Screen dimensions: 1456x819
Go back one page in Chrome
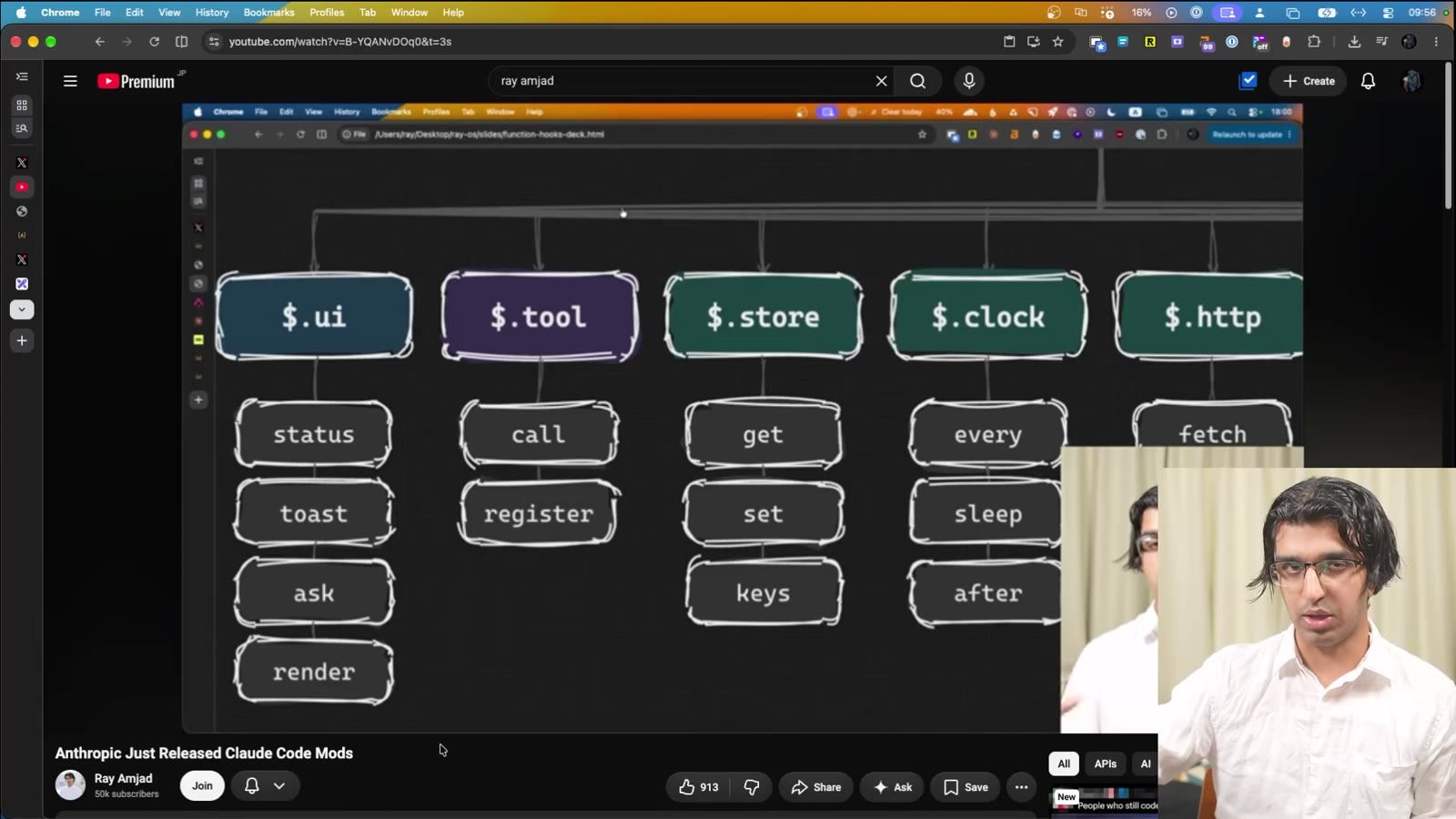pyautogui.click(x=100, y=42)
